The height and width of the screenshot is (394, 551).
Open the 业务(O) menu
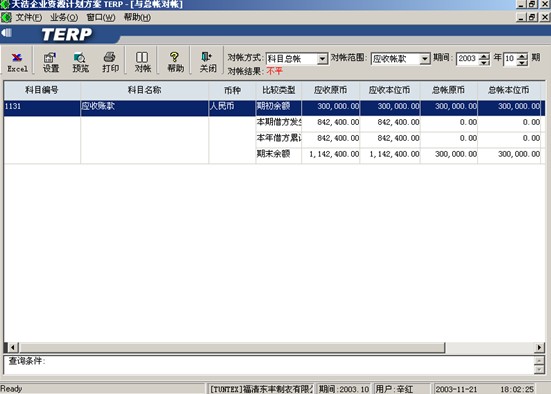point(64,17)
